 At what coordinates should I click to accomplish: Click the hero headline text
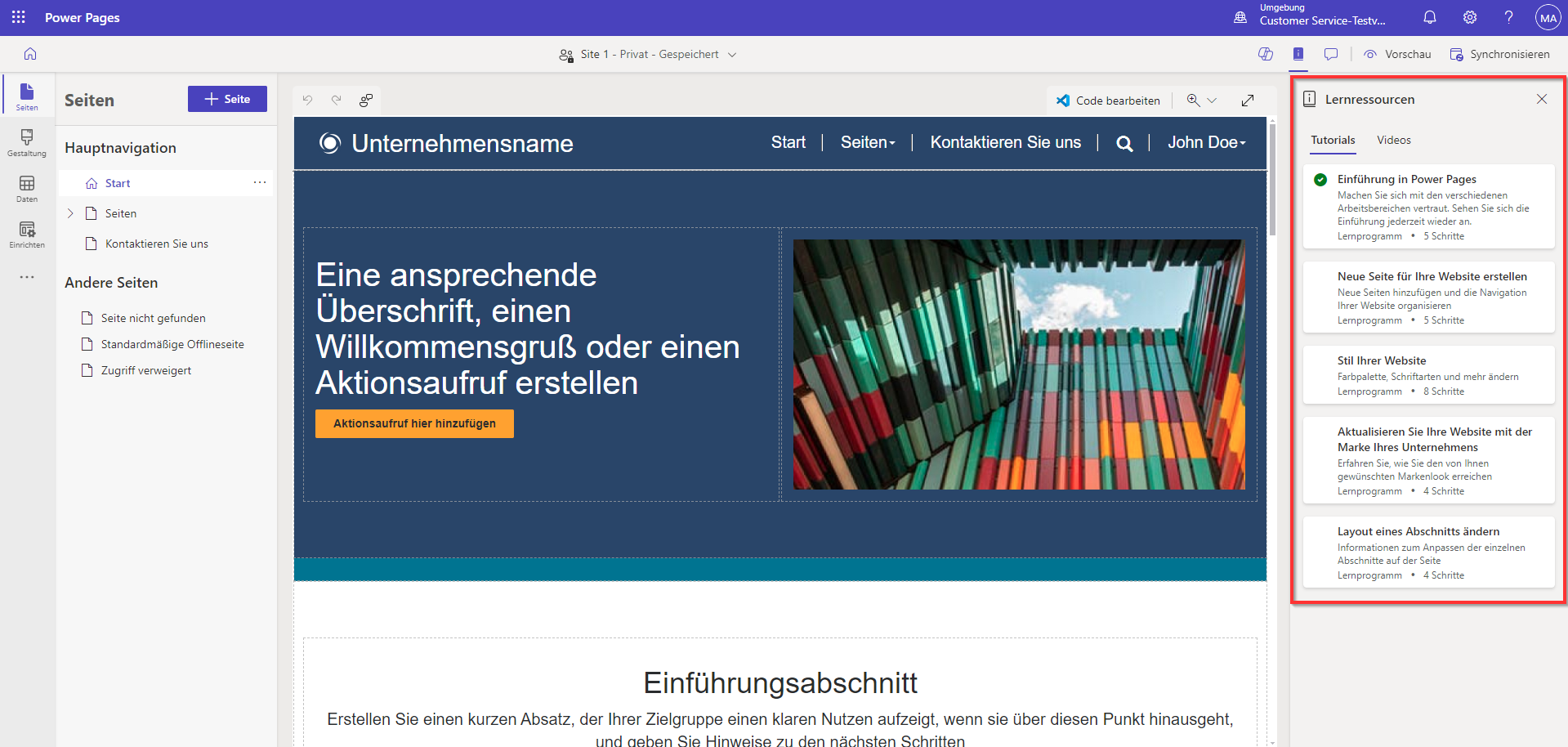(x=528, y=329)
